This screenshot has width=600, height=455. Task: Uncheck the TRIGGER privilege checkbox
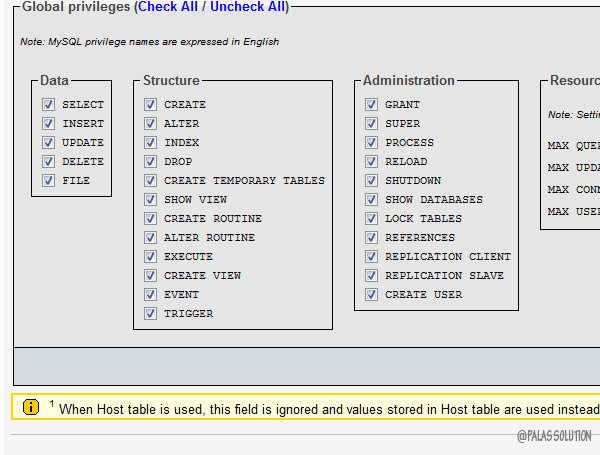(x=150, y=313)
